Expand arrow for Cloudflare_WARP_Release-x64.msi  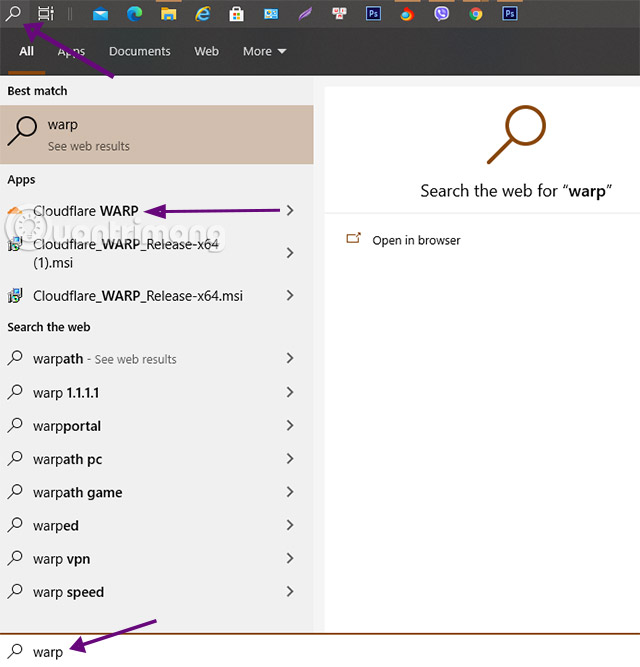click(290, 295)
